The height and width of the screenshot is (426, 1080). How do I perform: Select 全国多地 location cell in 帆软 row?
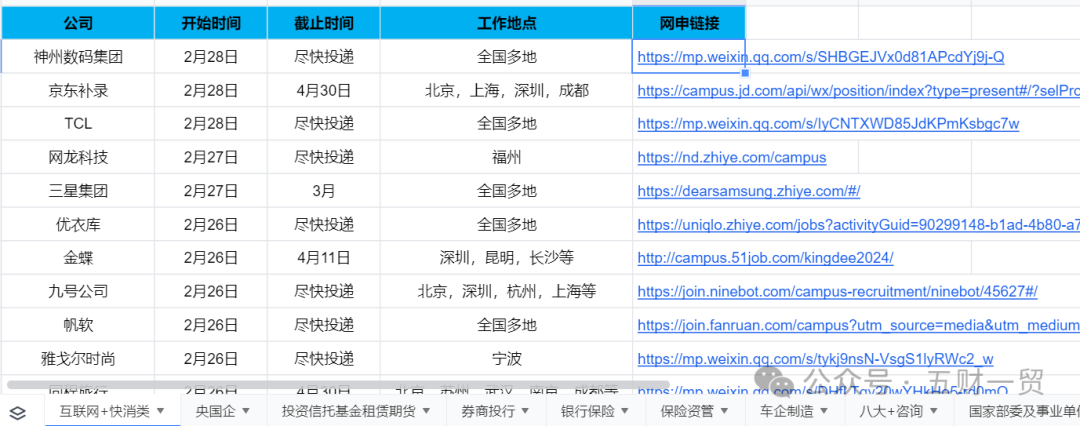click(506, 325)
